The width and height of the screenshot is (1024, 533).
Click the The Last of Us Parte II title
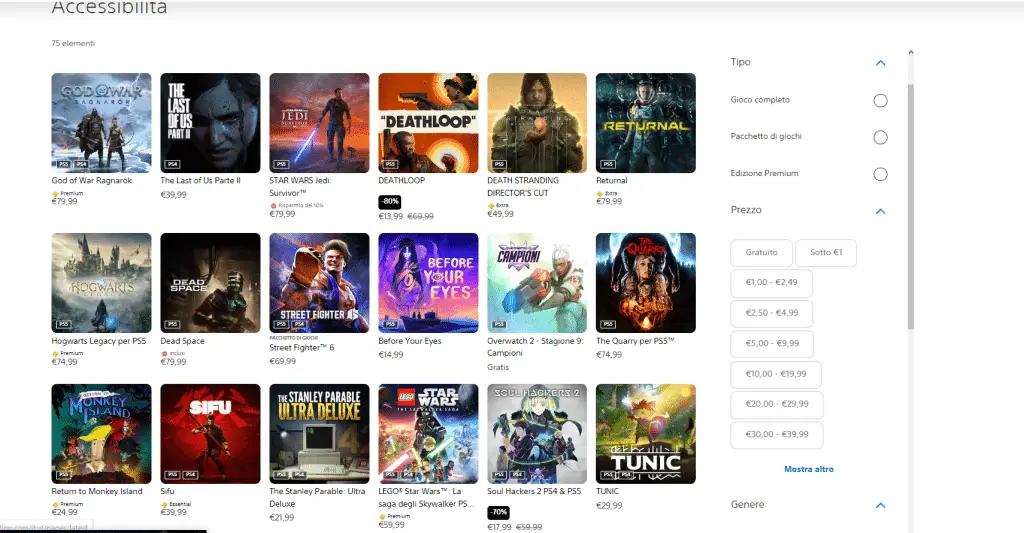(x=200, y=180)
